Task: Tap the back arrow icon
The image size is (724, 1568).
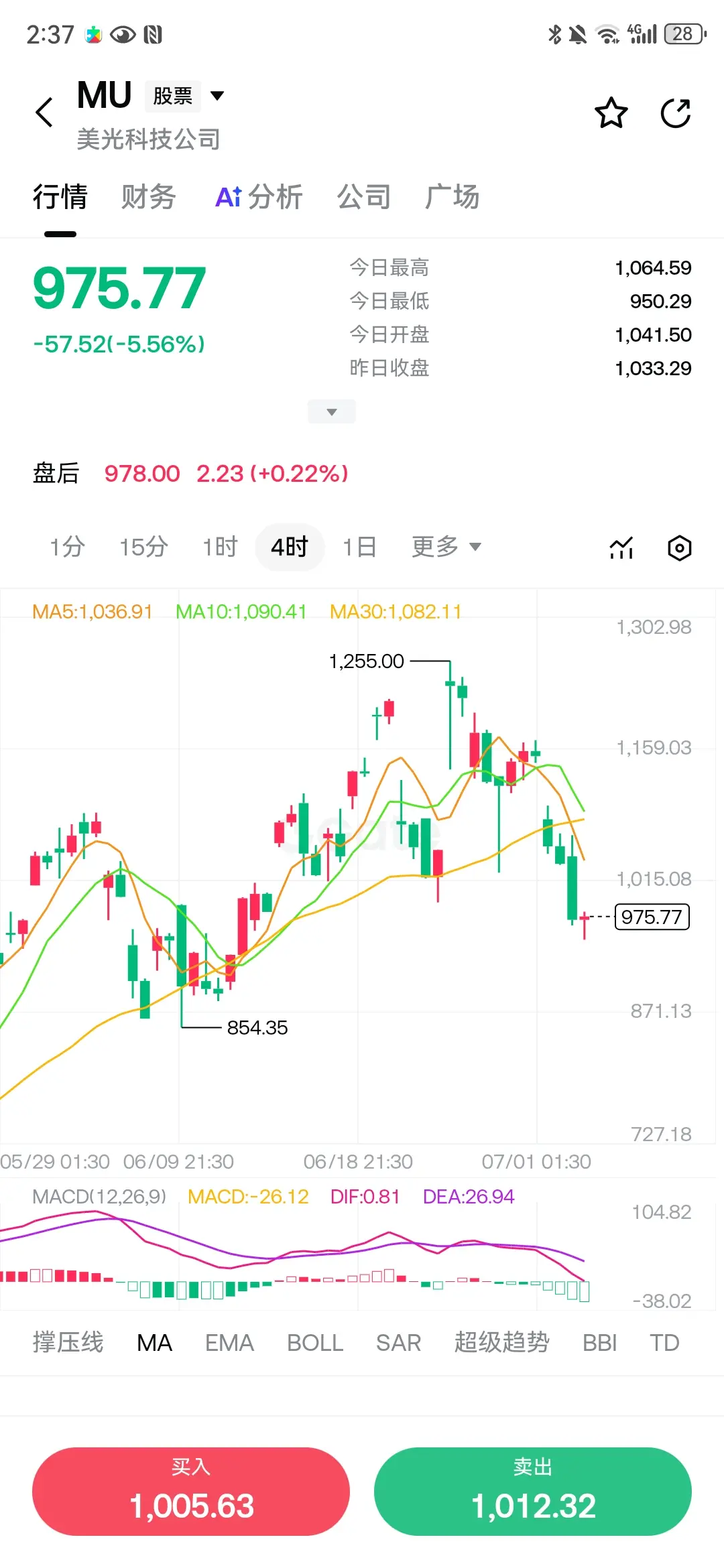Action: coord(44,113)
